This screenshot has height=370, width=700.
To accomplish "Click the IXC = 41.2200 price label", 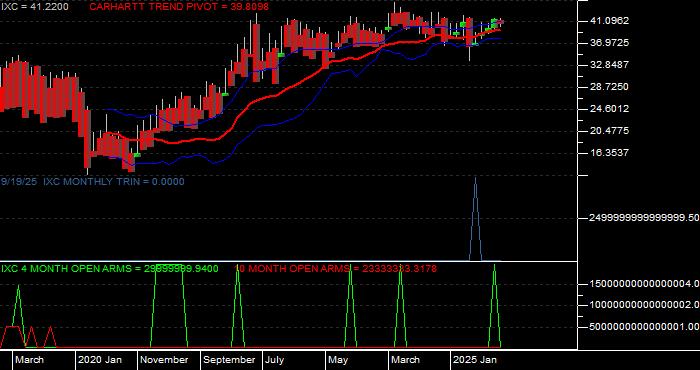I will click(34, 7).
